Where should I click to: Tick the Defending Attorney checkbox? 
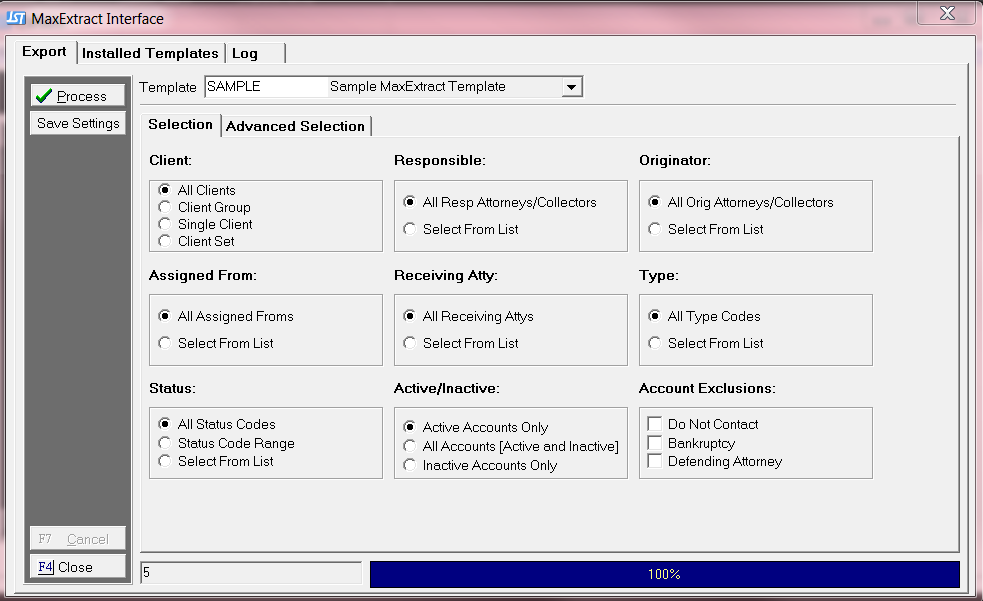[655, 461]
